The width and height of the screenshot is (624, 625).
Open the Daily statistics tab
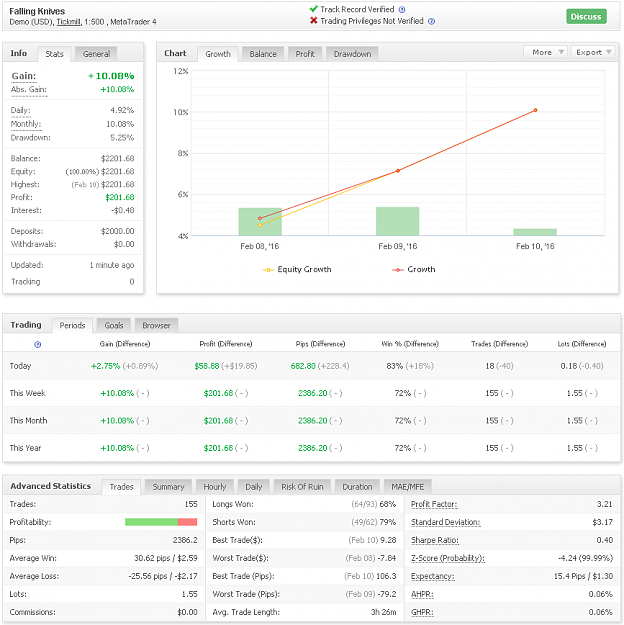(254, 487)
